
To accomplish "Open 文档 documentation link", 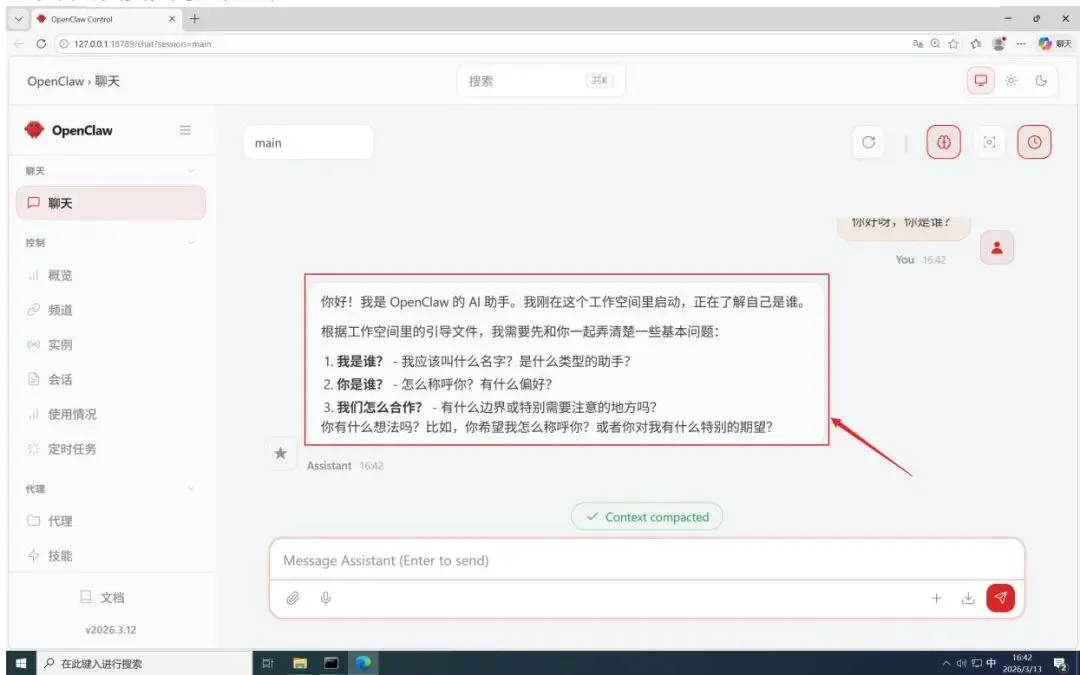I will (x=102, y=597).
